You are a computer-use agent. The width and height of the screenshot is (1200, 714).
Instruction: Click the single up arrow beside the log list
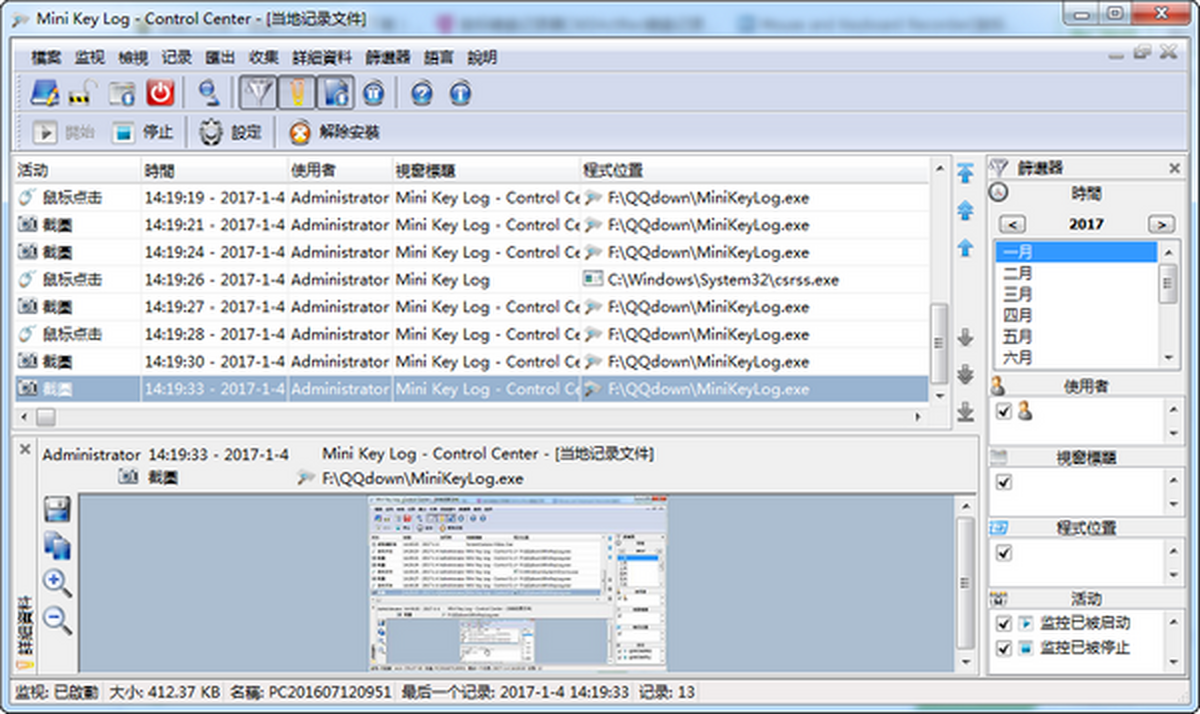click(x=965, y=248)
